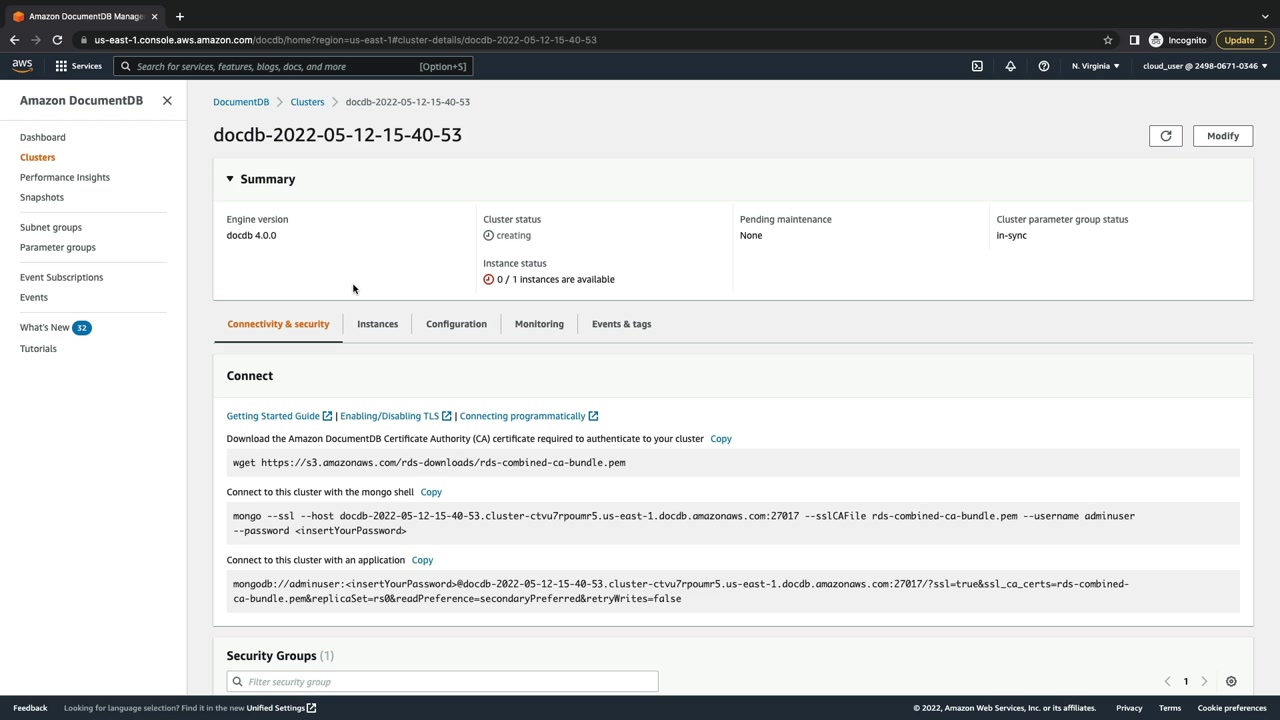Open the Getting Started Guide link
The width and height of the screenshot is (1280, 720).
click(279, 416)
